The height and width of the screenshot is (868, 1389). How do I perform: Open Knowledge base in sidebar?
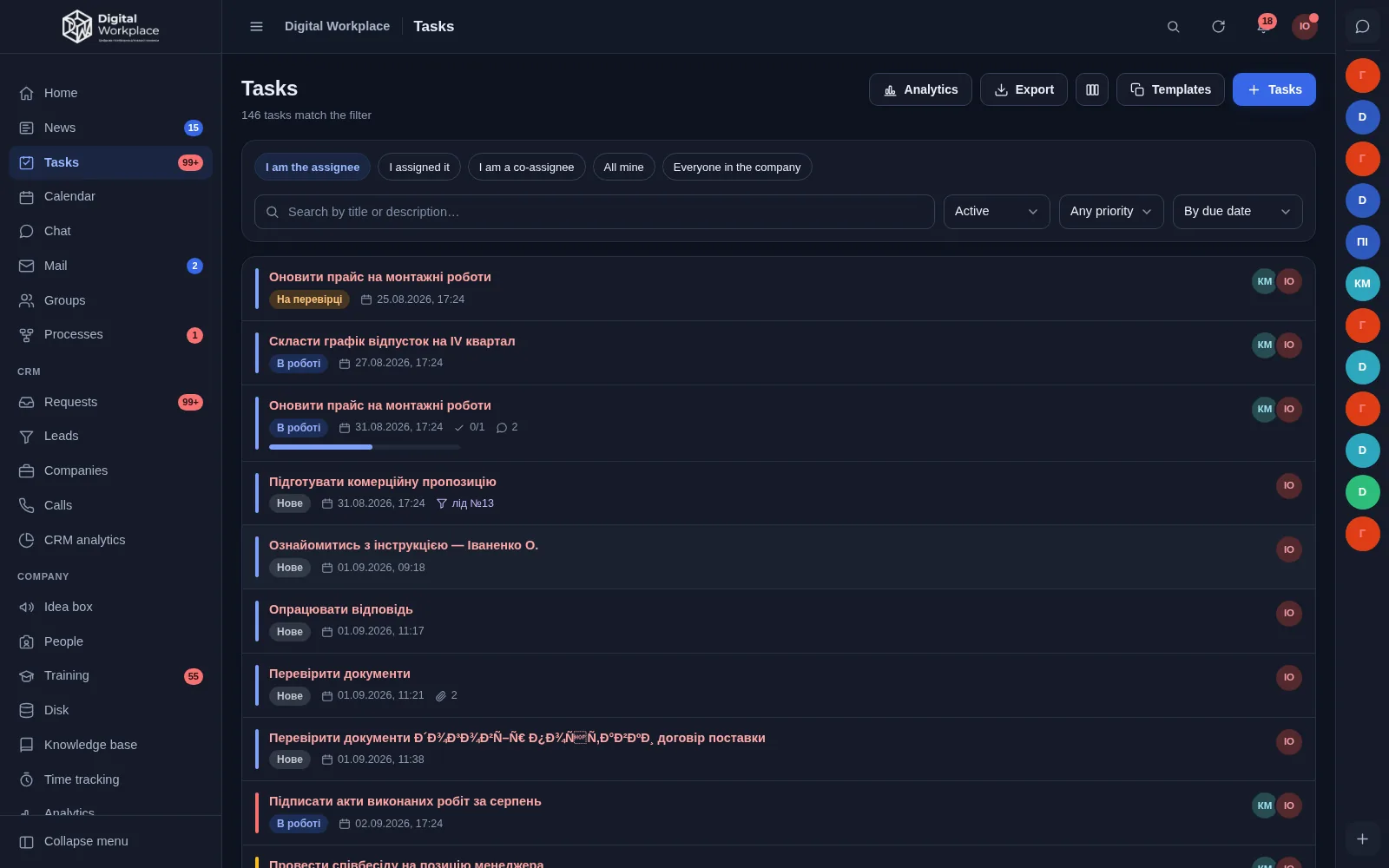111,745
